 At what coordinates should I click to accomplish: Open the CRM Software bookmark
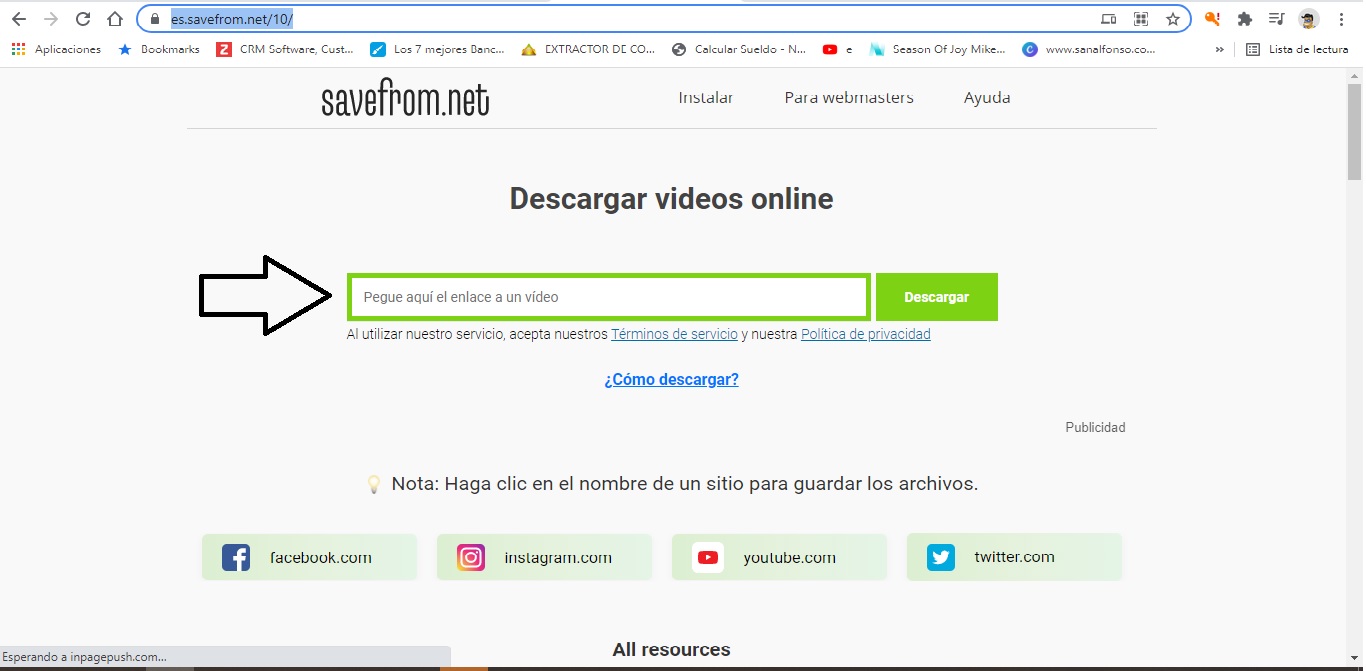285,49
